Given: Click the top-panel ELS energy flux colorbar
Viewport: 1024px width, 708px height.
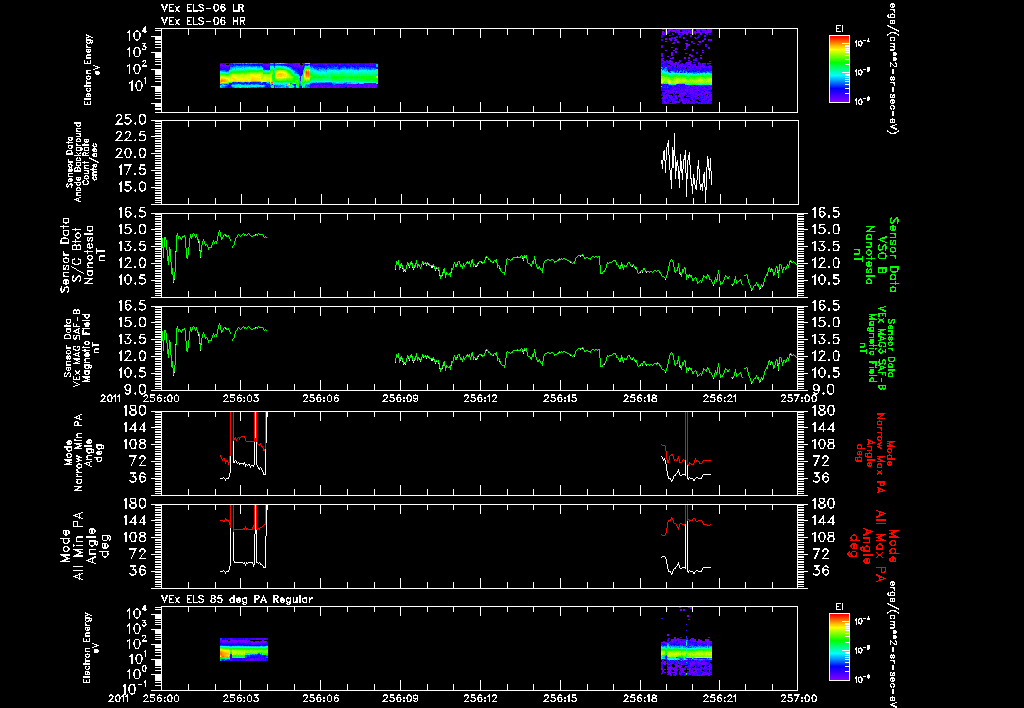Looking at the screenshot, I should 839,69.
